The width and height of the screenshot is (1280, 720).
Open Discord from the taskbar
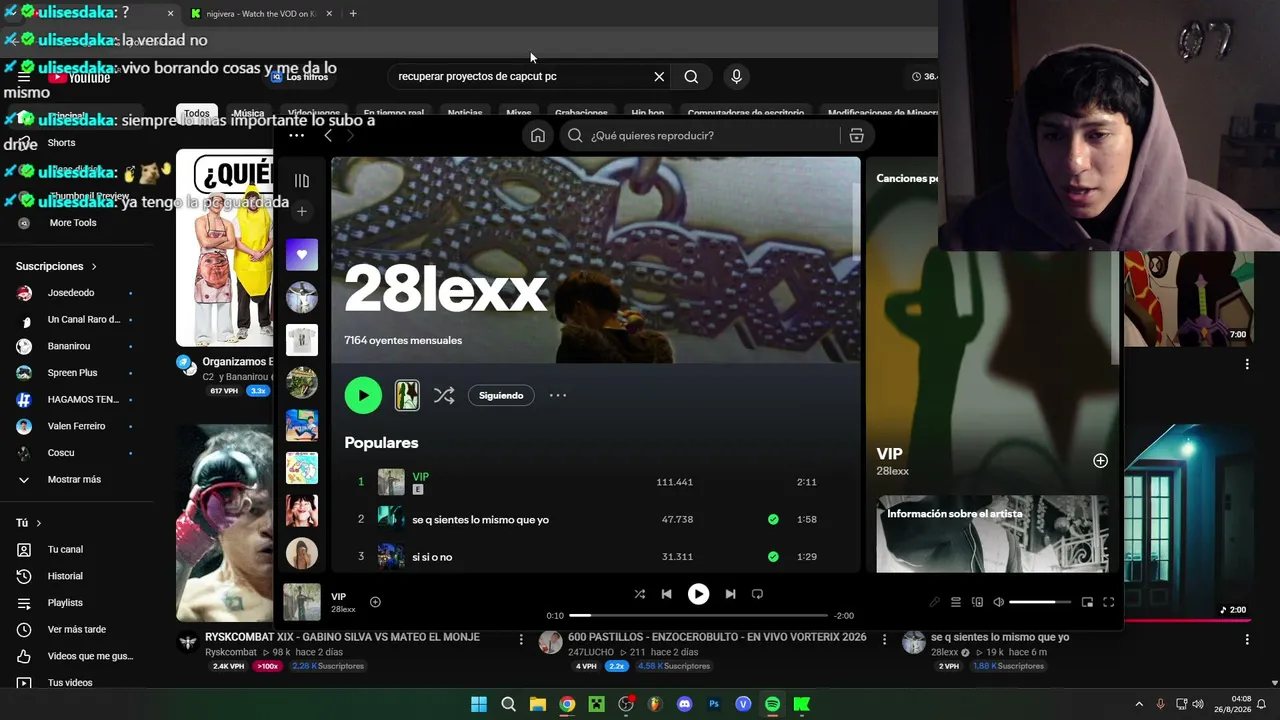[684, 704]
